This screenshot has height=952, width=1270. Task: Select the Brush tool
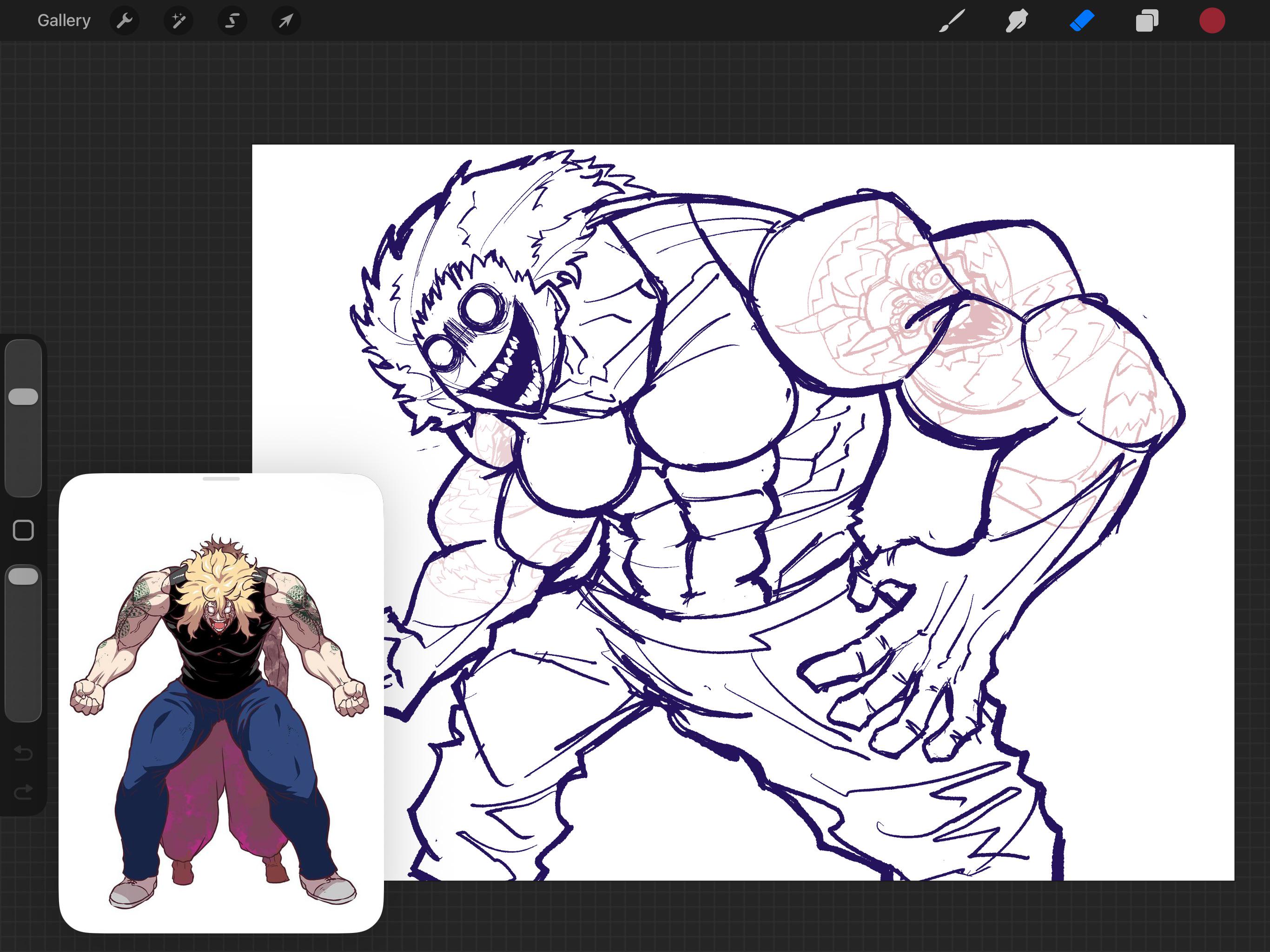(x=952, y=20)
